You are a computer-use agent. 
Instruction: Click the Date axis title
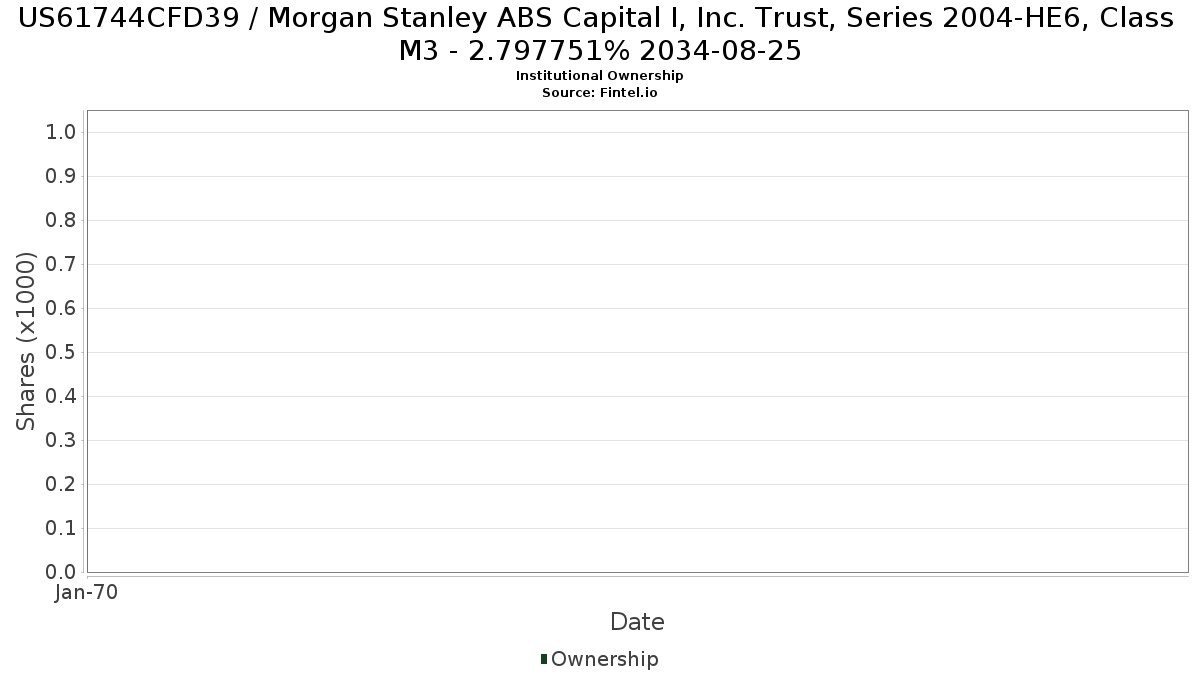point(637,622)
